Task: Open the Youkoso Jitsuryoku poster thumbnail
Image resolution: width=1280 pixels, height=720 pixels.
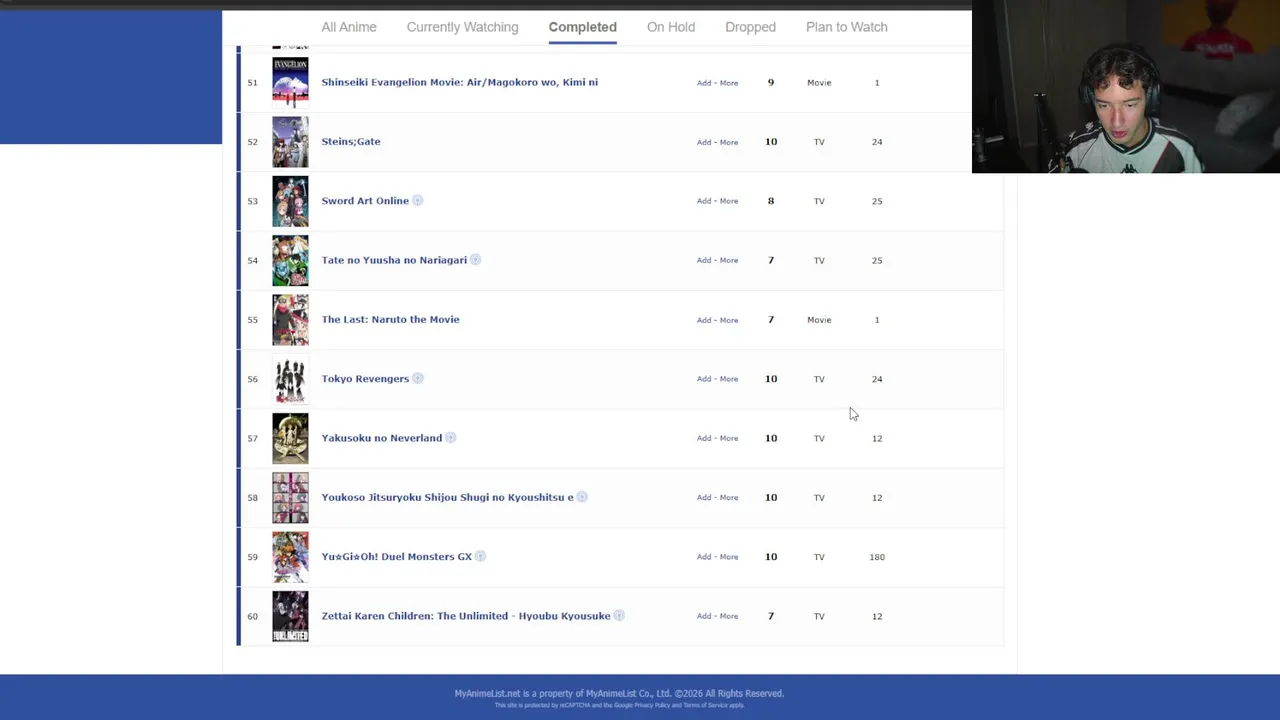Action: (290, 498)
